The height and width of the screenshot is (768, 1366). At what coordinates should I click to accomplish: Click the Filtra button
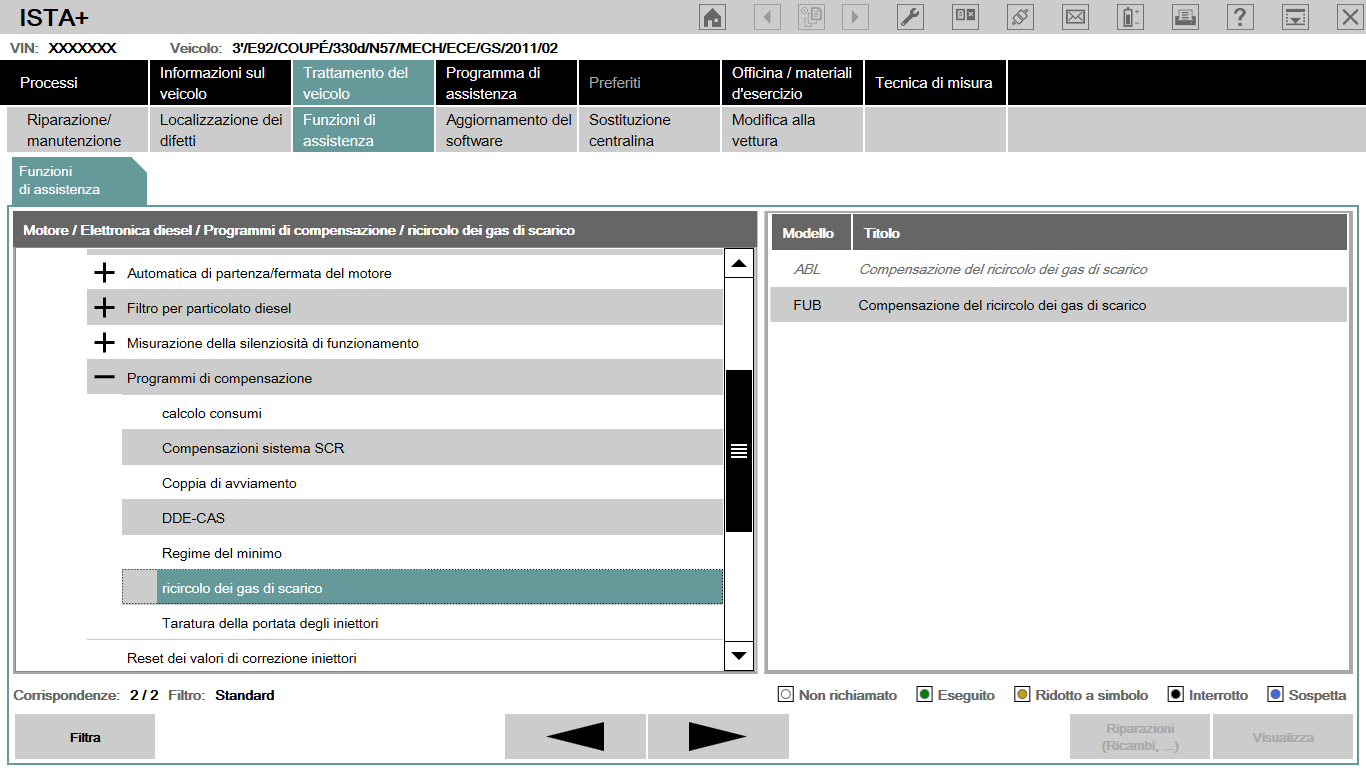coord(85,737)
